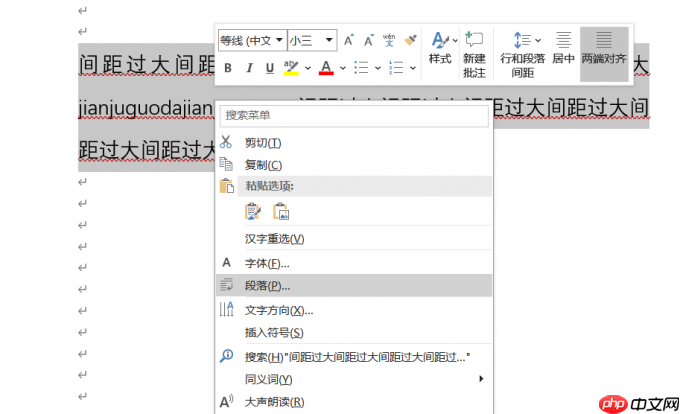This screenshot has width=680, height=414.
Task: Toggle 两端对齐 justify alignment
Action: coord(604,54)
